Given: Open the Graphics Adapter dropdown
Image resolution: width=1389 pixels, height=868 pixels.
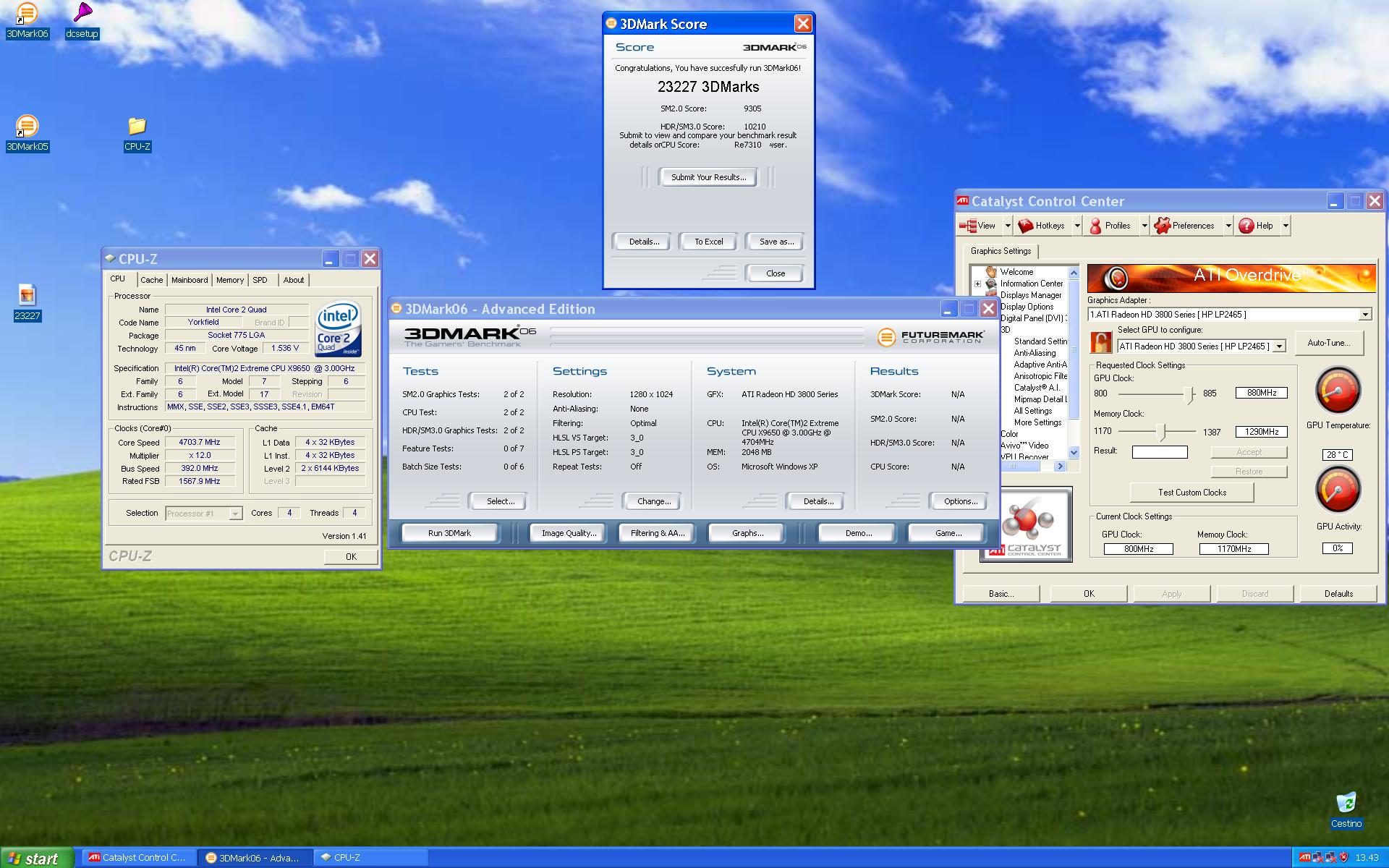Looking at the screenshot, I should pos(1364,315).
